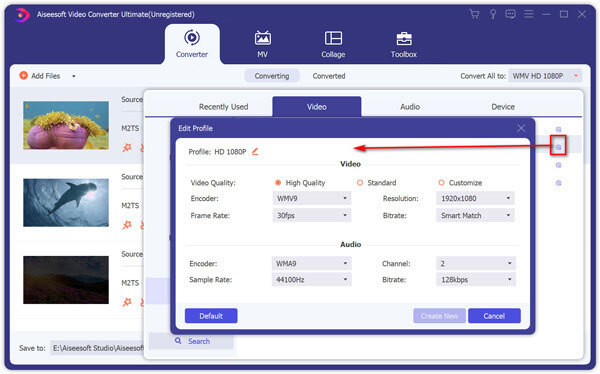
Task: Open the Collage tab
Action: coord(333,44)
